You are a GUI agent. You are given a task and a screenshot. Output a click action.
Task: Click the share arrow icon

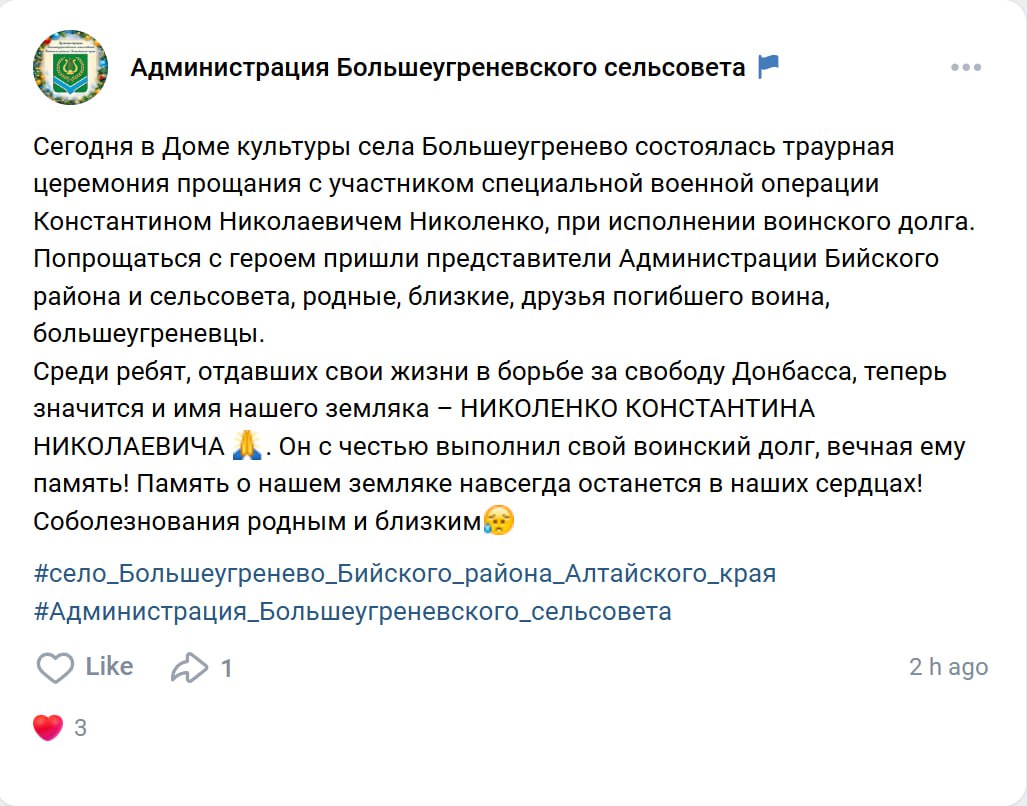click(x=189, y=668)
